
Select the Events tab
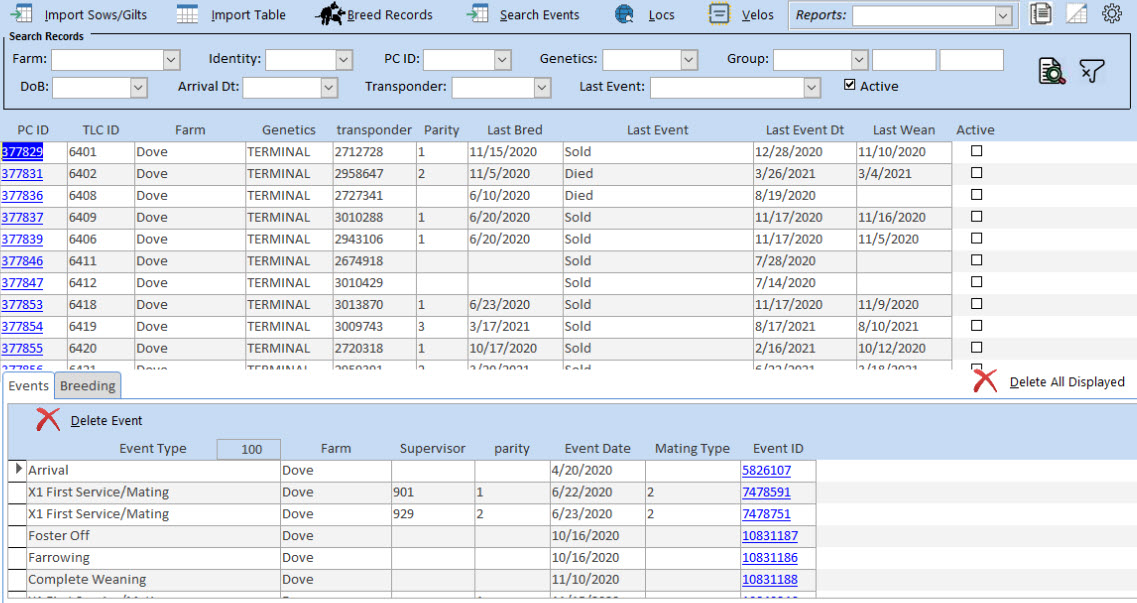click(x=28, y=386)
